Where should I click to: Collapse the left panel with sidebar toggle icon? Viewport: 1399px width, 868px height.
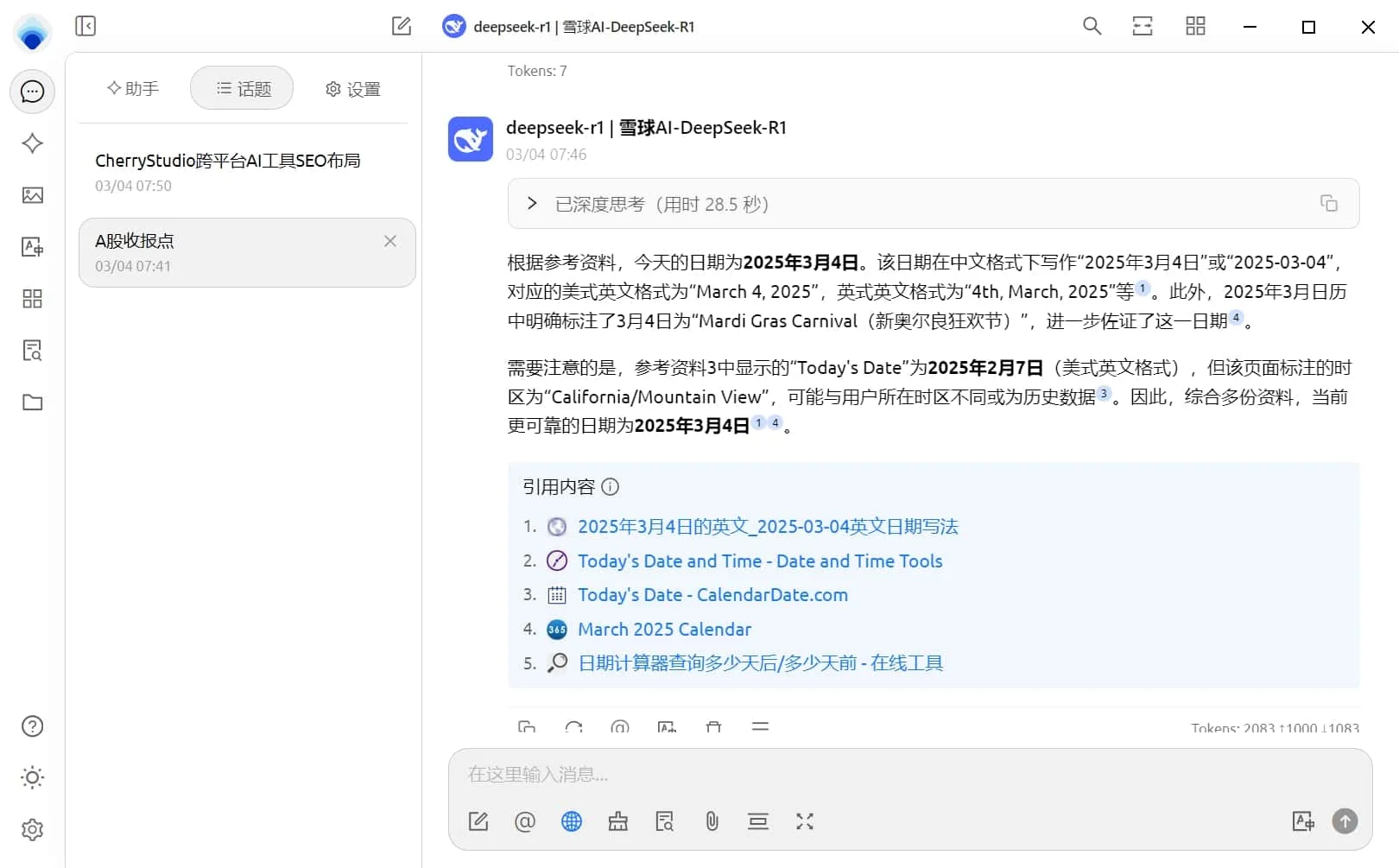(x=85, y=26)
